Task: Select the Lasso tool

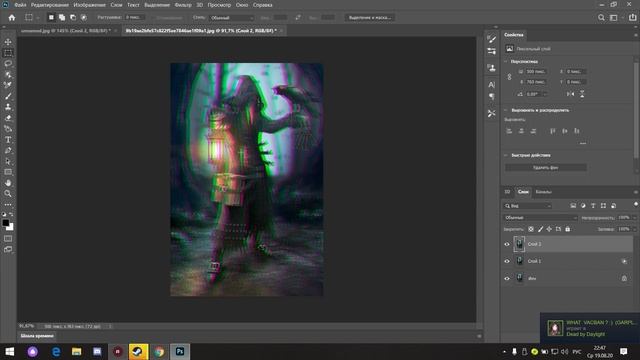Action: [8, 64]
